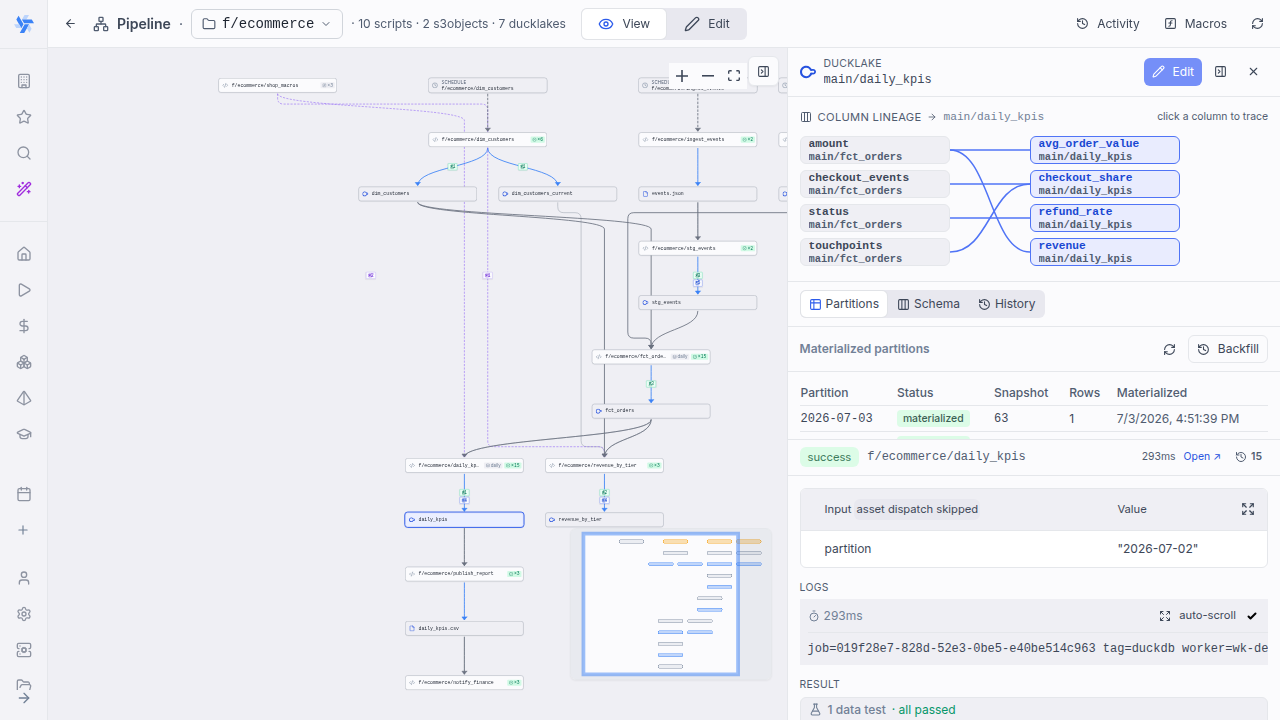Image resolution: width=1280 pixels, height=720 pixels.
Task: Open the Activity view
Action: (1107, 24)
